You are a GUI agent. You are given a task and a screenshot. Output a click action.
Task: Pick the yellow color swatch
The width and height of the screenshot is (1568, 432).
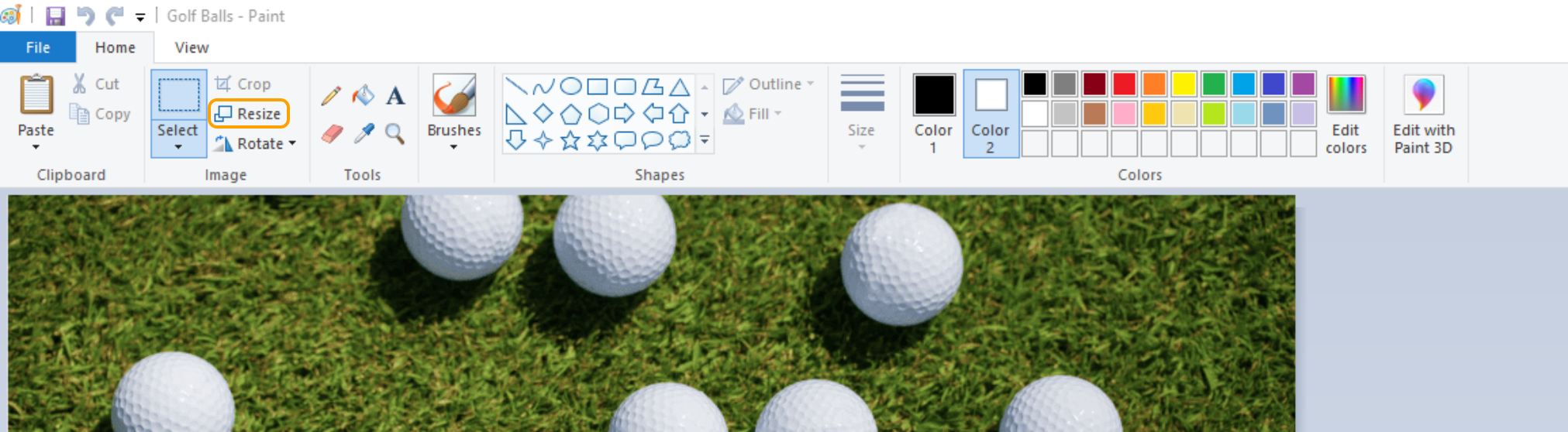click(1184, 84)
